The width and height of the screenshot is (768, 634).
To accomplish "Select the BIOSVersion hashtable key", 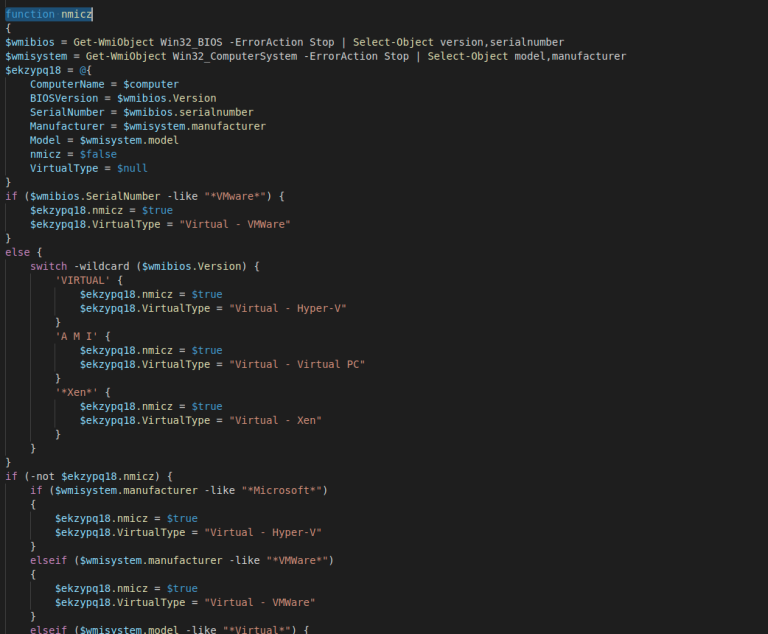I will [64, 98].
